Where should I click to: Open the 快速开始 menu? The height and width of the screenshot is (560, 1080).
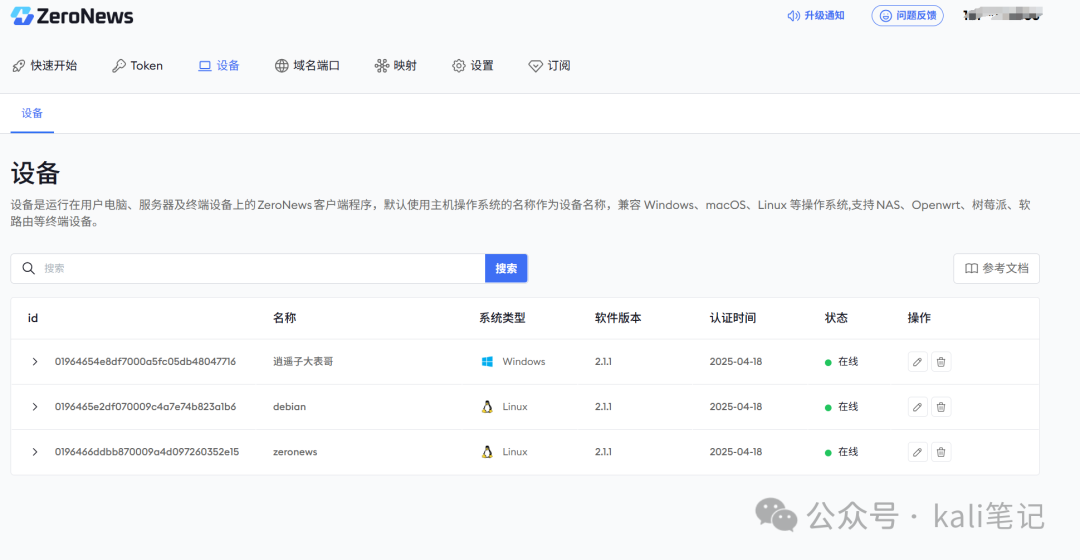point(44,66)
